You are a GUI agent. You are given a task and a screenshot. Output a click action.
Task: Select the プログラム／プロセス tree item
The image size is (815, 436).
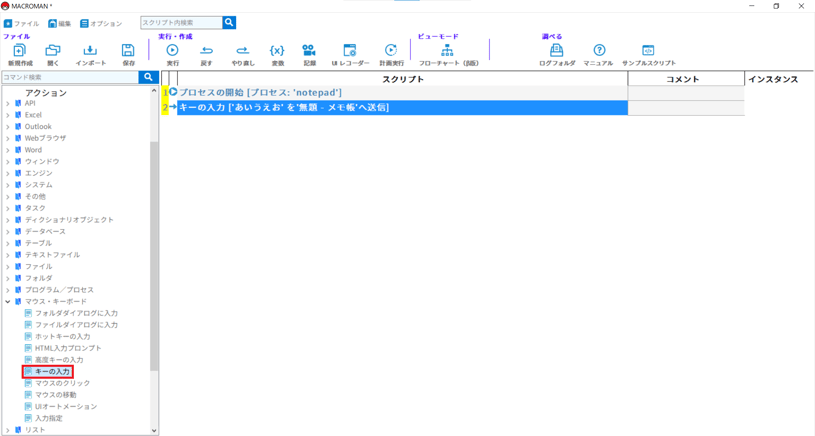[x=59, y=290]
